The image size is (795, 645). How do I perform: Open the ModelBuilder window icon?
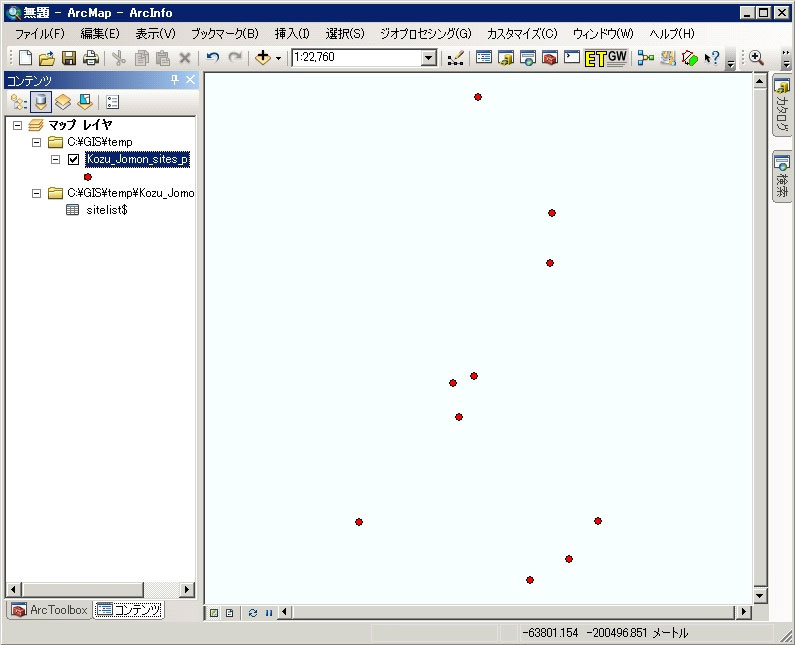tap(645, 58)
